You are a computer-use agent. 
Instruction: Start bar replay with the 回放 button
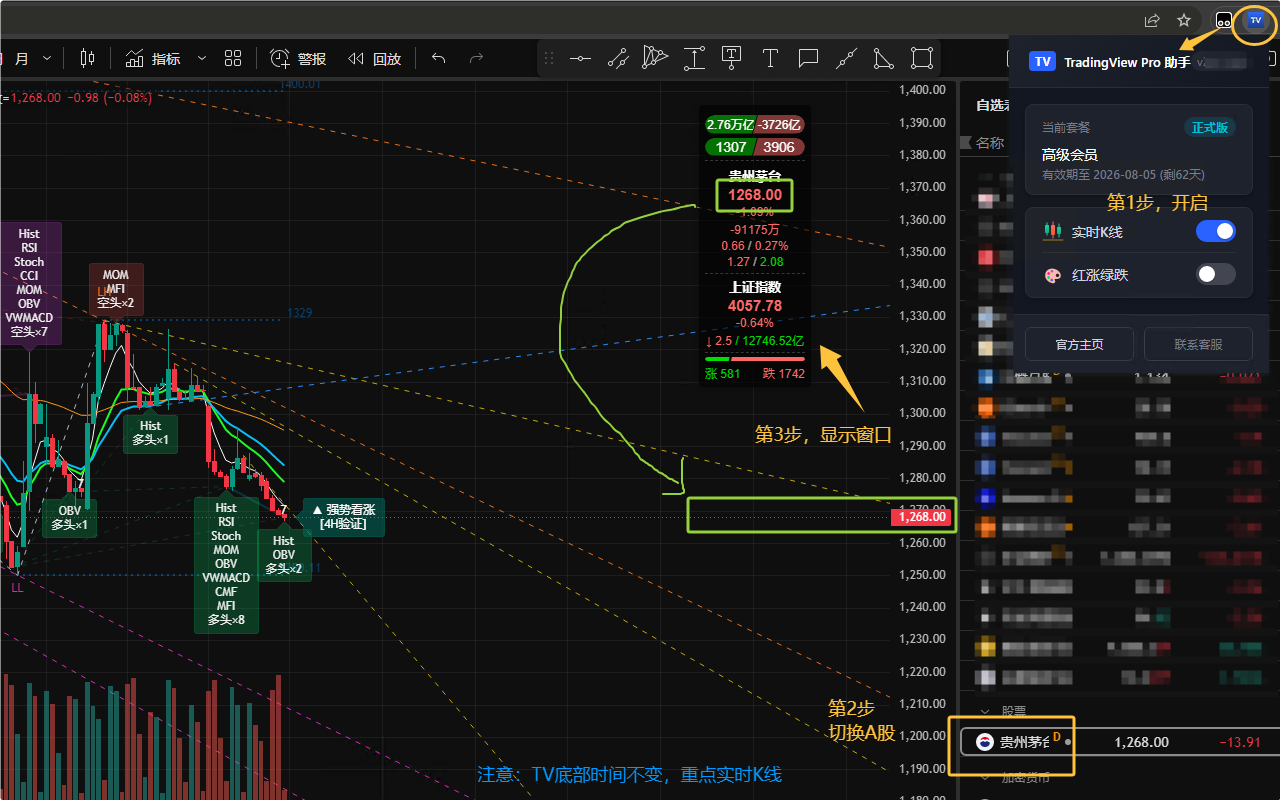click(x=375, y=59)
